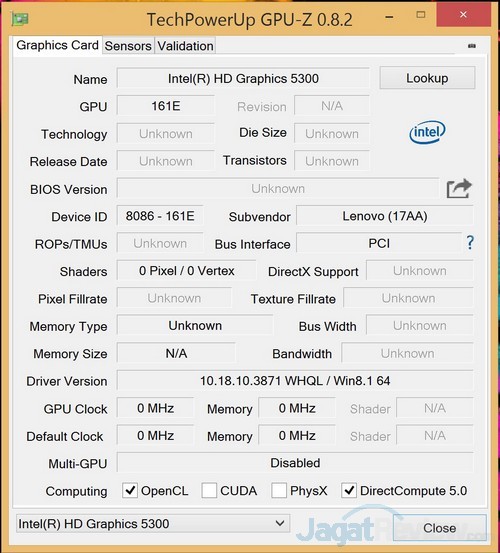The width and height of the screenshot is (500, 553).
Task: Switch to the Graphics Card tab
Action: 57,45
